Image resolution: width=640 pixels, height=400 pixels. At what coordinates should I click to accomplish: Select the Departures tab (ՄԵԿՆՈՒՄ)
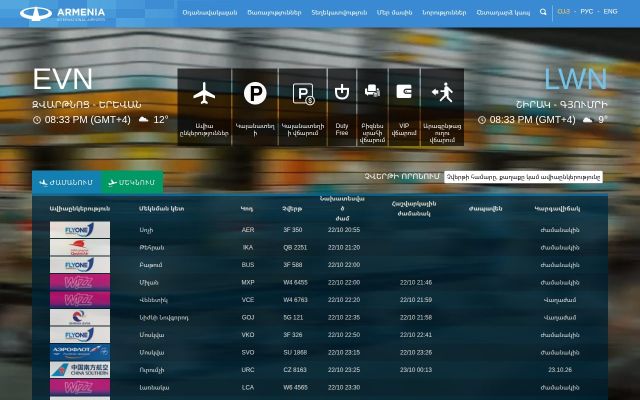pos(132,182)
